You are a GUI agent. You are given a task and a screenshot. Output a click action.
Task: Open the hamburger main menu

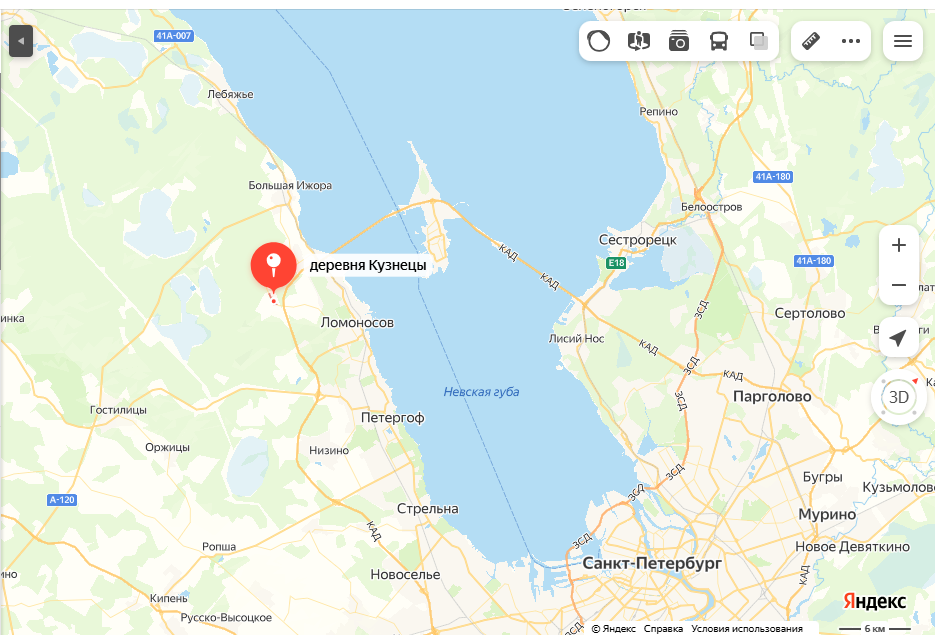(x=903, y=41)
